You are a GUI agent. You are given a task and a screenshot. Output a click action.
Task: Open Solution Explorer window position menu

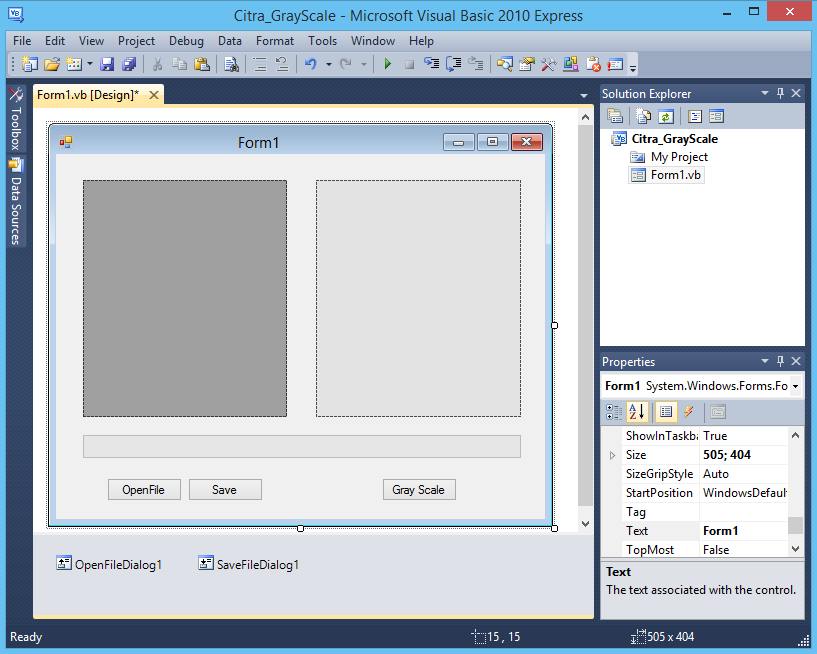click(x=764, y=93)
